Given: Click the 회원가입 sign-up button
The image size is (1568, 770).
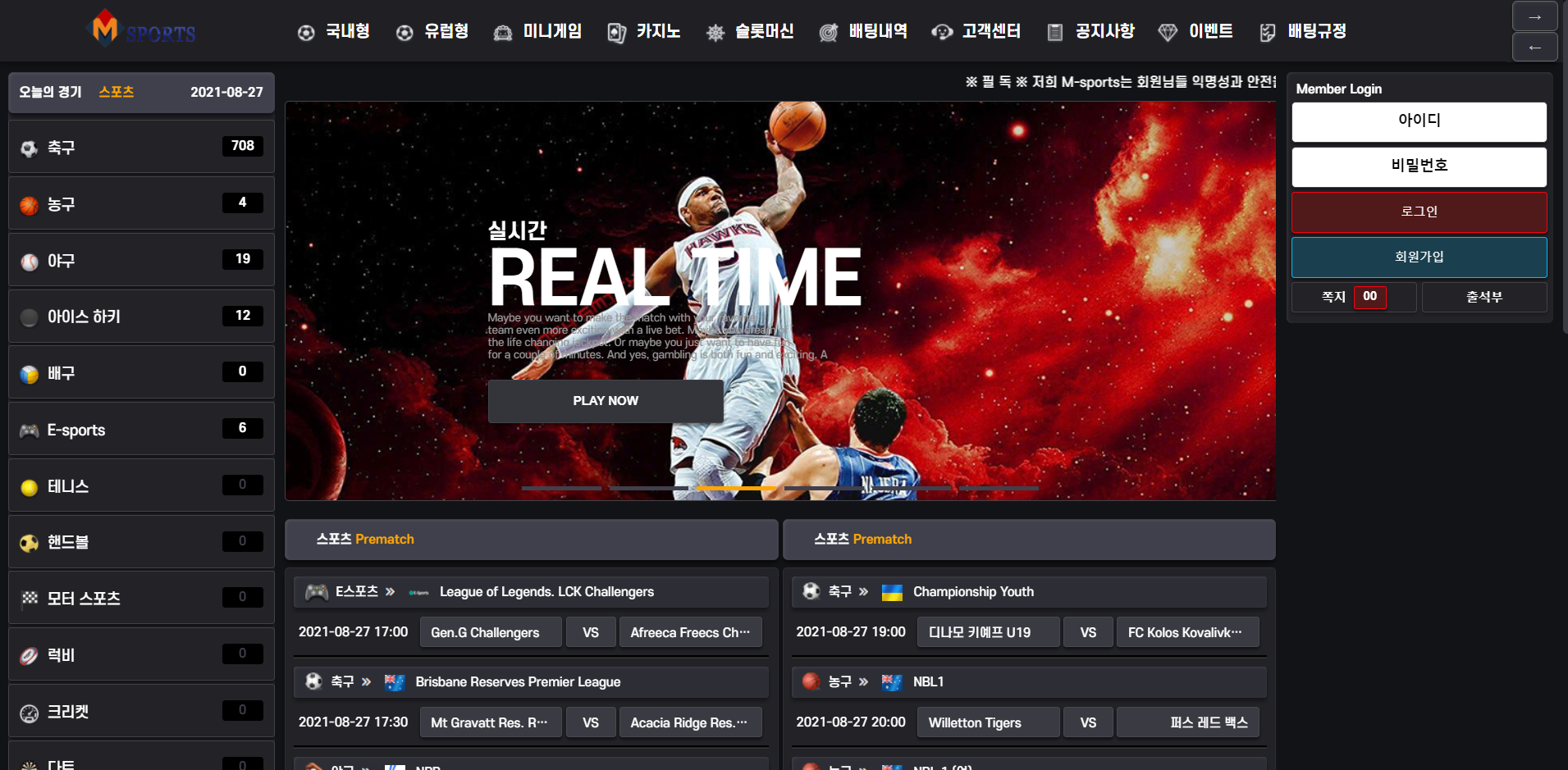Looking at the screenshot, I should point(1419,257).
